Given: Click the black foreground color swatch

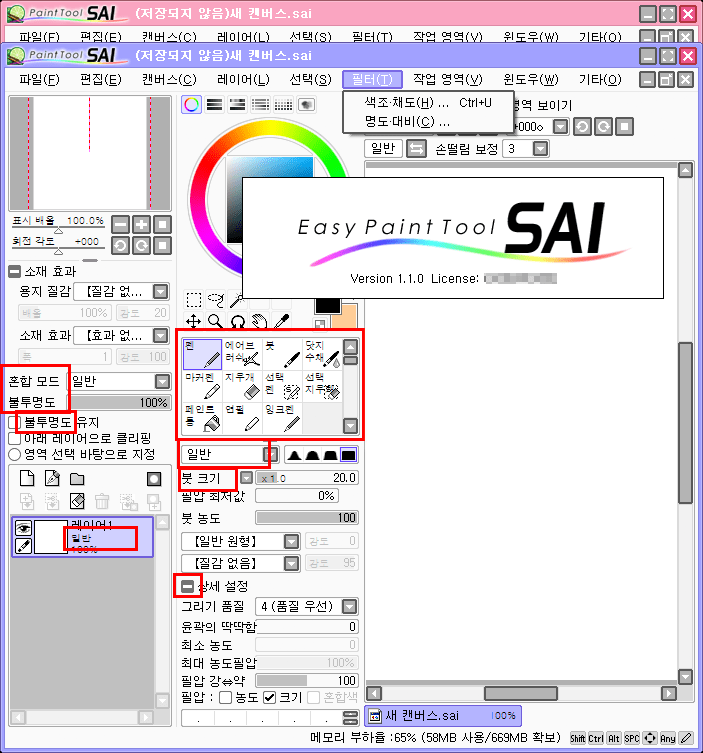Looking at the screenshot, I should 328,305.
